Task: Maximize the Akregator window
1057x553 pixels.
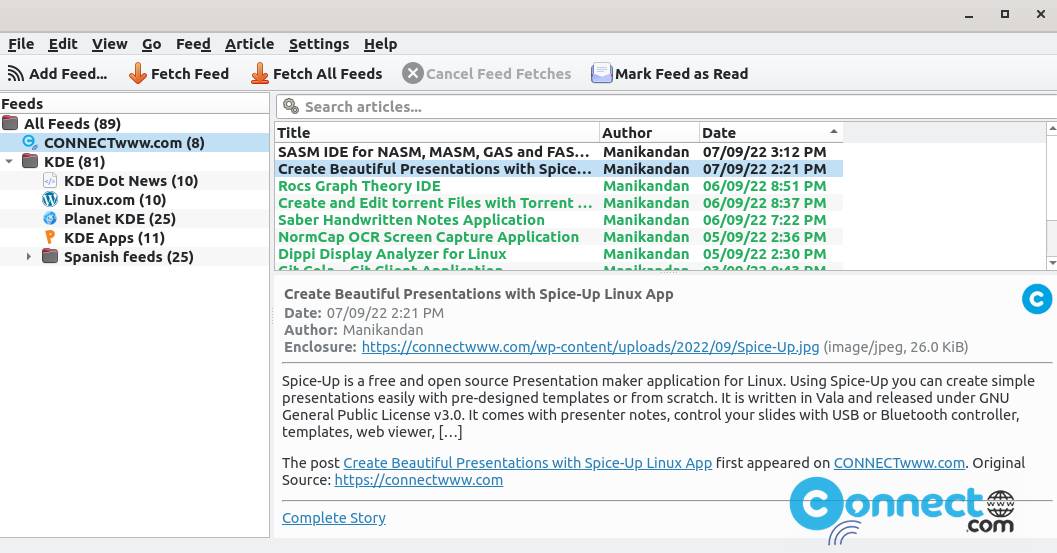Action: point(1004,13)
